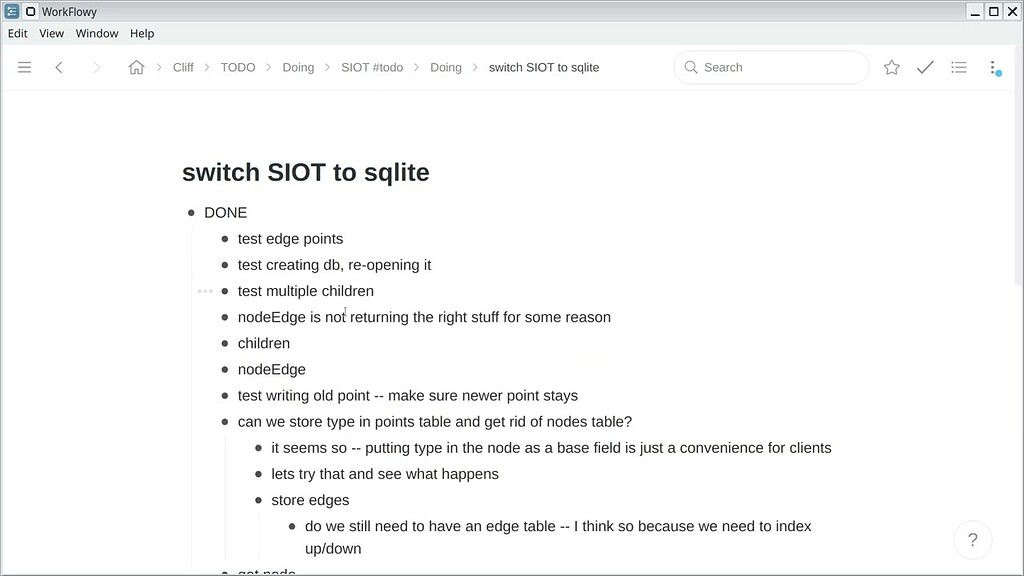Open the help question mark button

pyautogui.click(x=972, y=540)
